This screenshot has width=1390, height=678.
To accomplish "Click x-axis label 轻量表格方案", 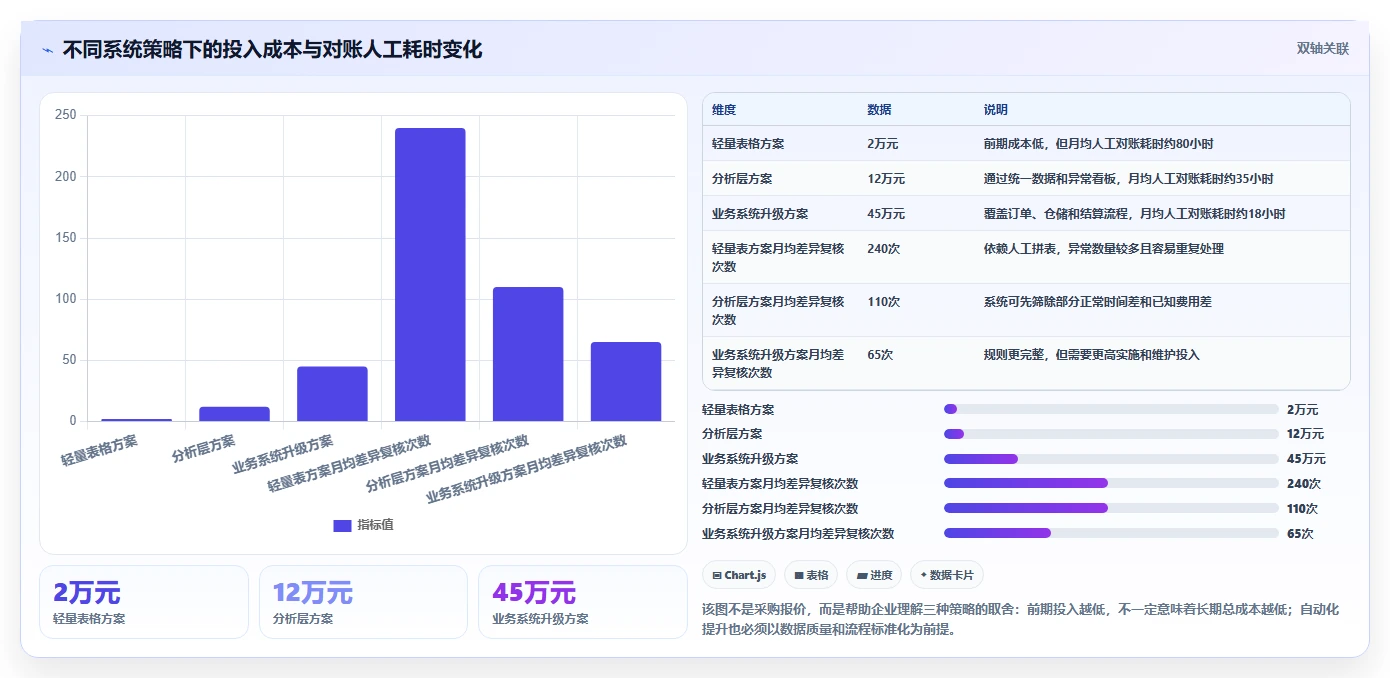I will (100, 451).
